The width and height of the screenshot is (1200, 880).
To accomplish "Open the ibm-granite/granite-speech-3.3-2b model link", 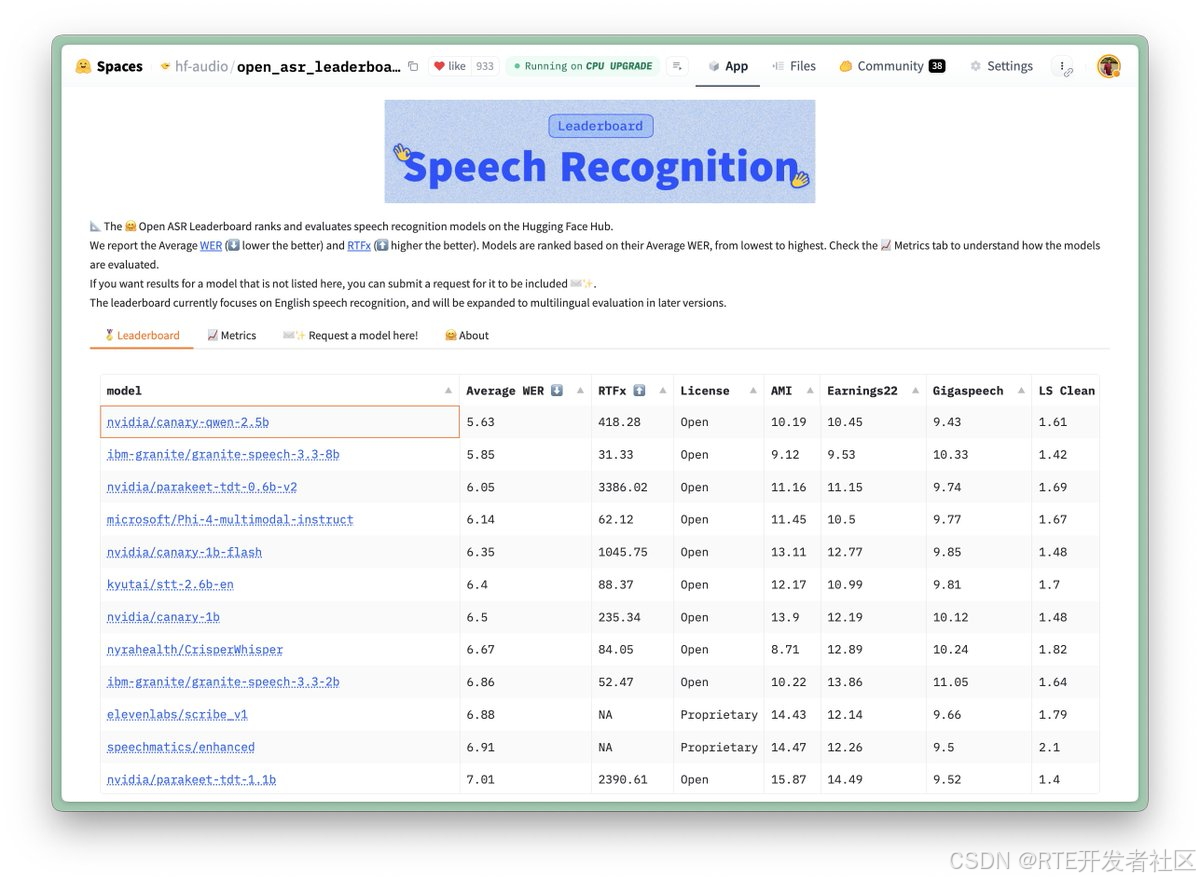I will [223, 682].
